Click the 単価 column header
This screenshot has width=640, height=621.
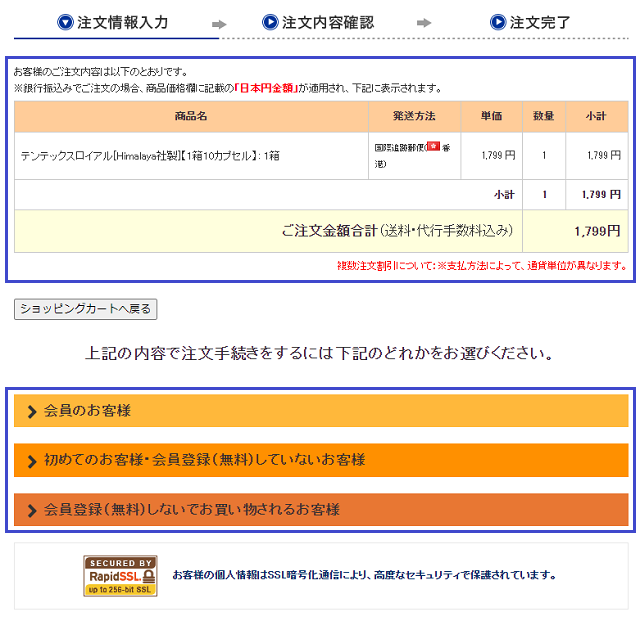pyautogui.click(x=491, y=116)
